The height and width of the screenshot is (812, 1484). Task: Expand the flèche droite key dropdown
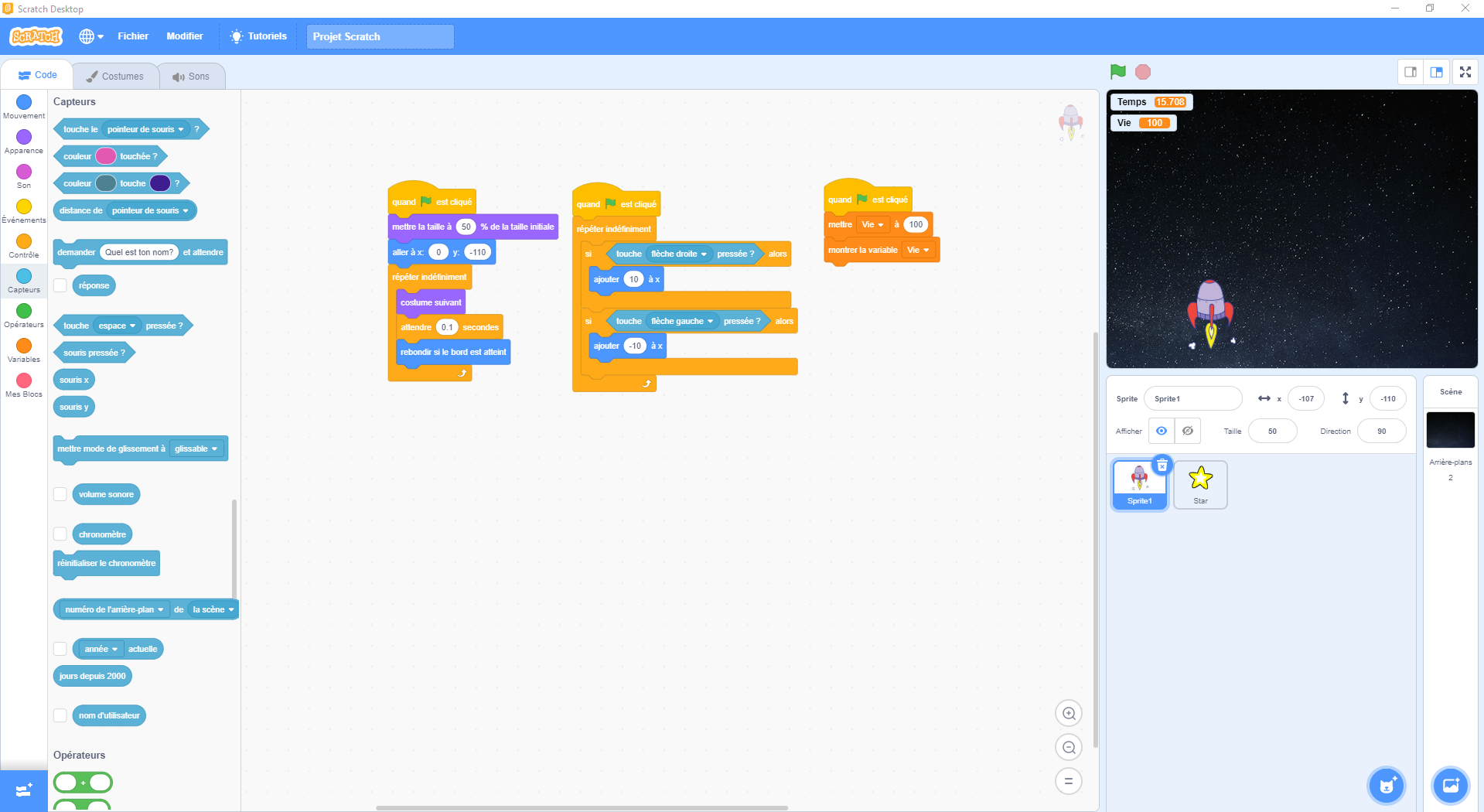(x=703, y=254)
